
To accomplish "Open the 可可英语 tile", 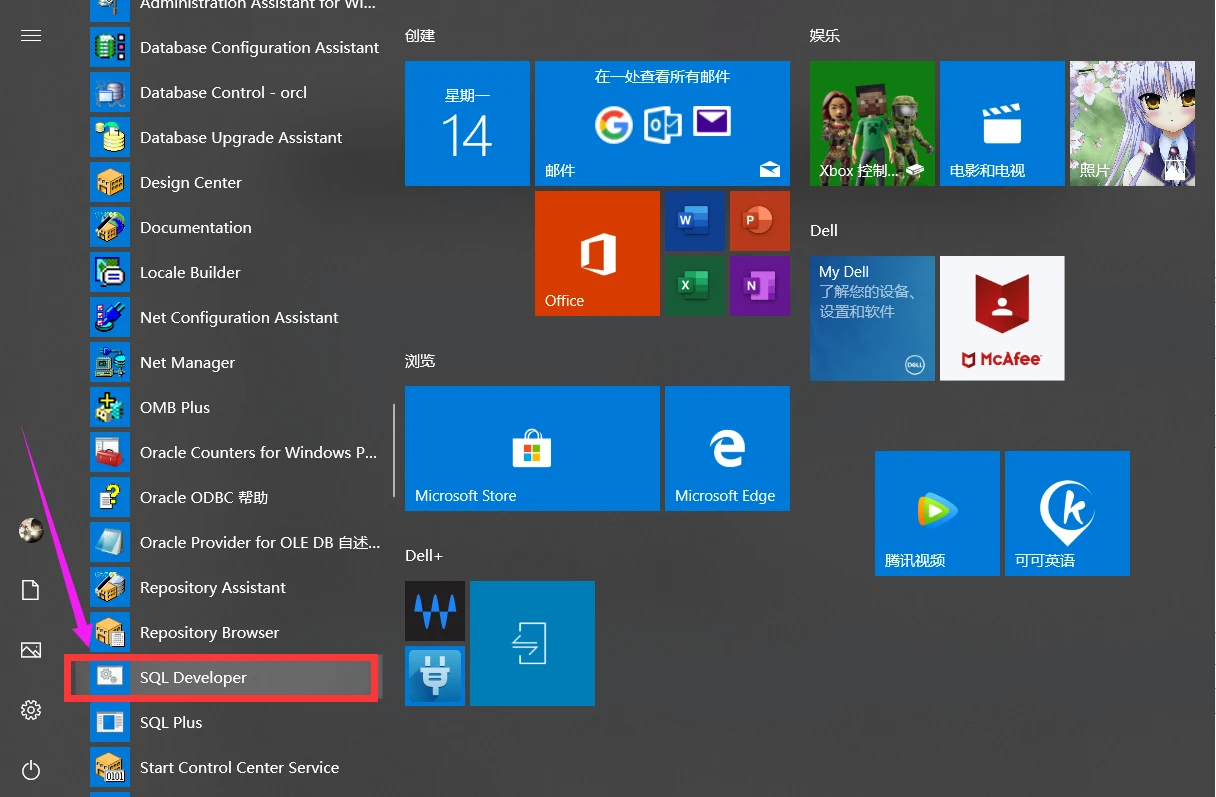I will tap(1067, 513).
